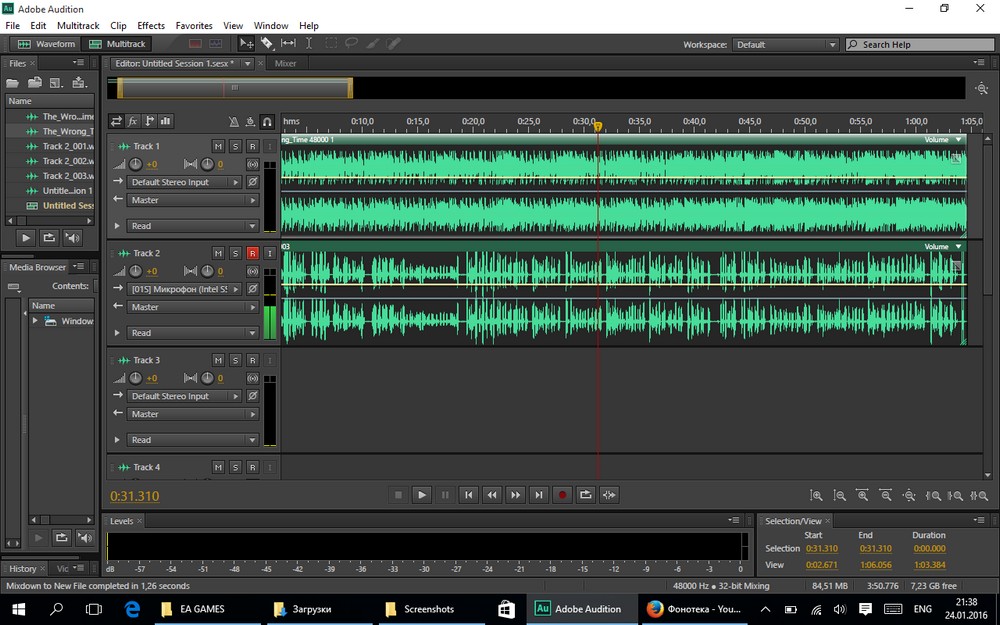This screenshot has height=625, width=1000.
Task: Solo Track 2
Action: (x=235, y=253)
